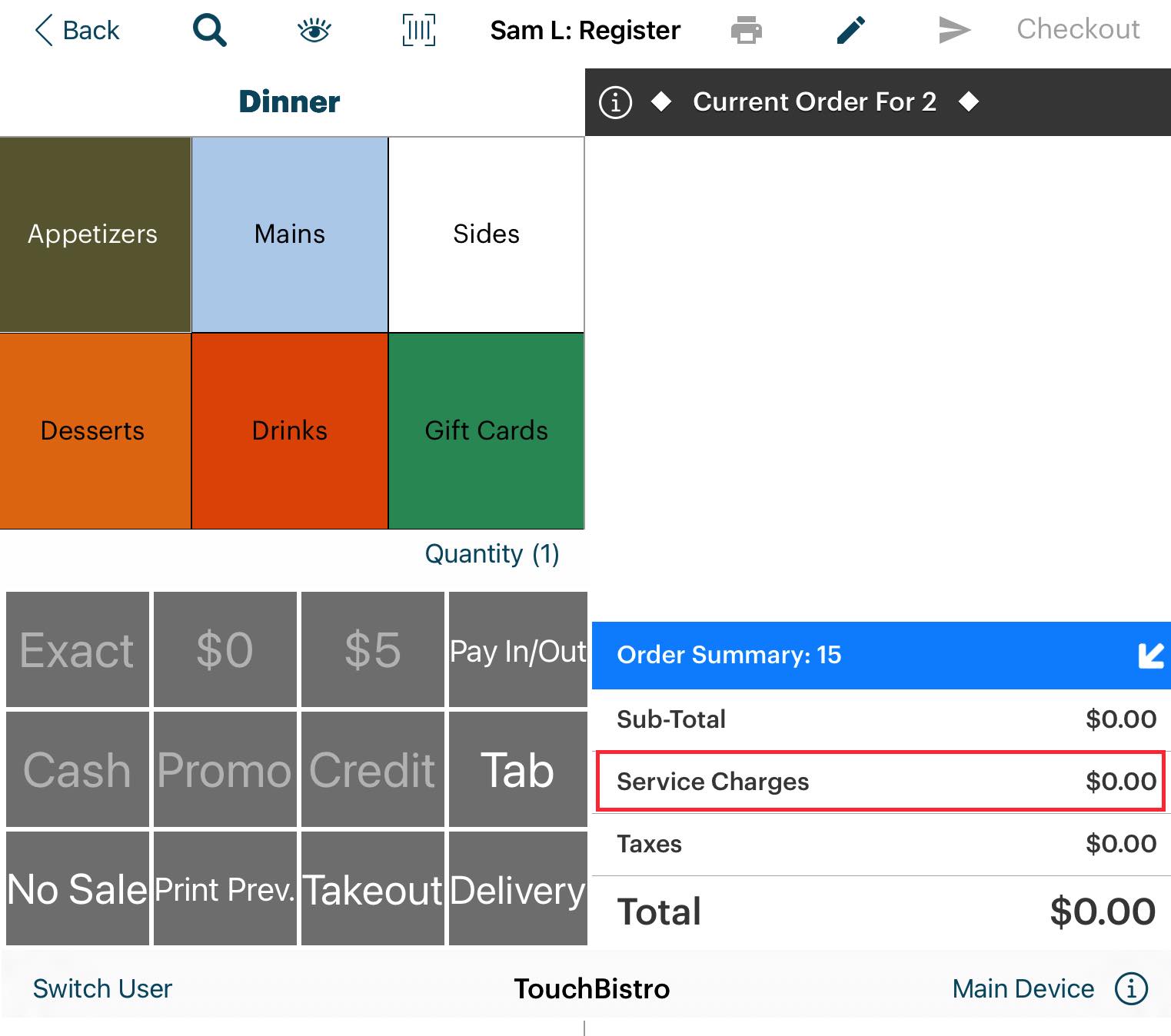The height and width of the screenshot is (1036, 1171).
Task: Open the barcode scanner
Action: [418, 30]
